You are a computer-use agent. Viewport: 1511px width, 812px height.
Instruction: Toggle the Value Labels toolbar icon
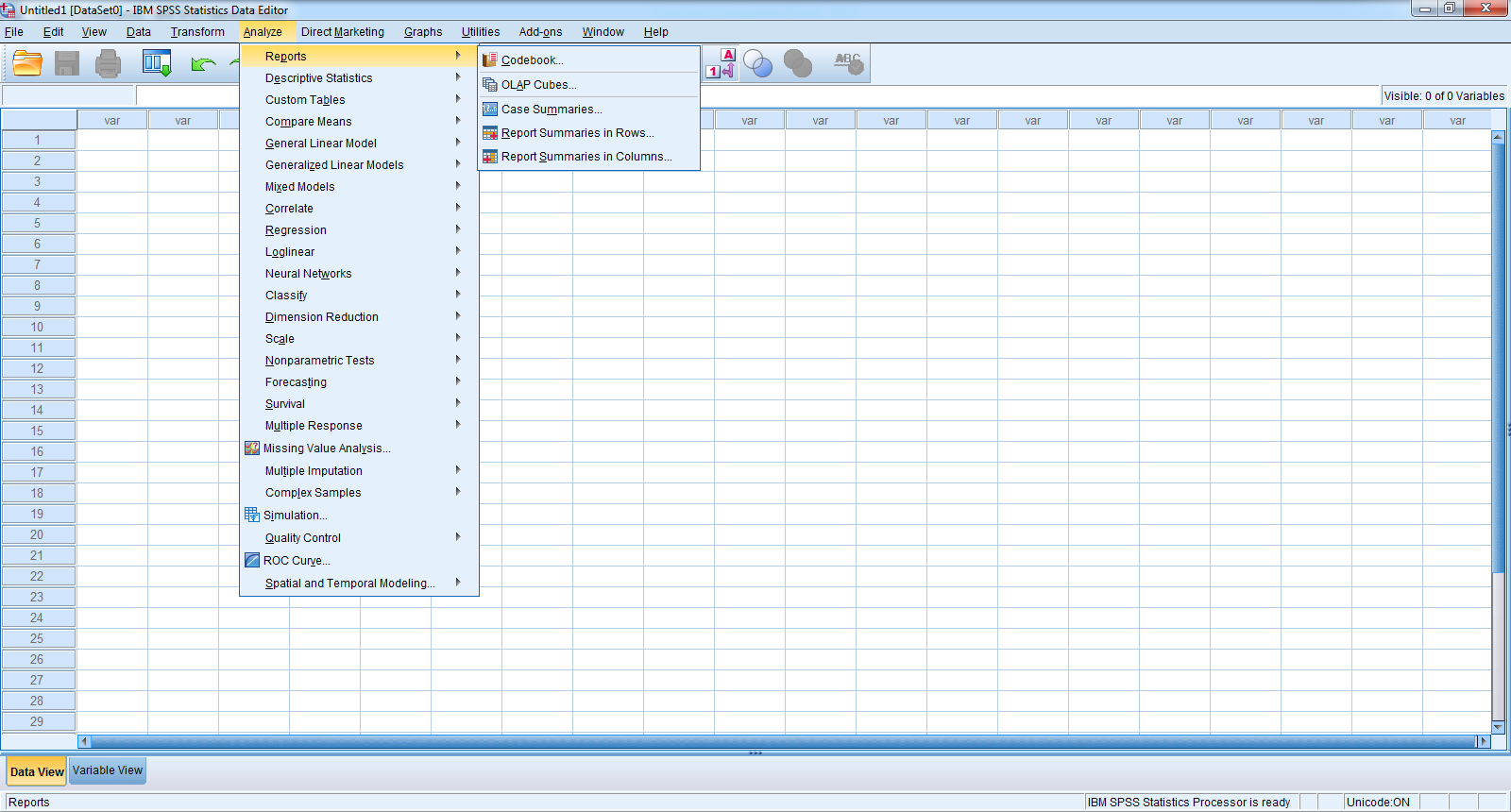pos(721,63)
